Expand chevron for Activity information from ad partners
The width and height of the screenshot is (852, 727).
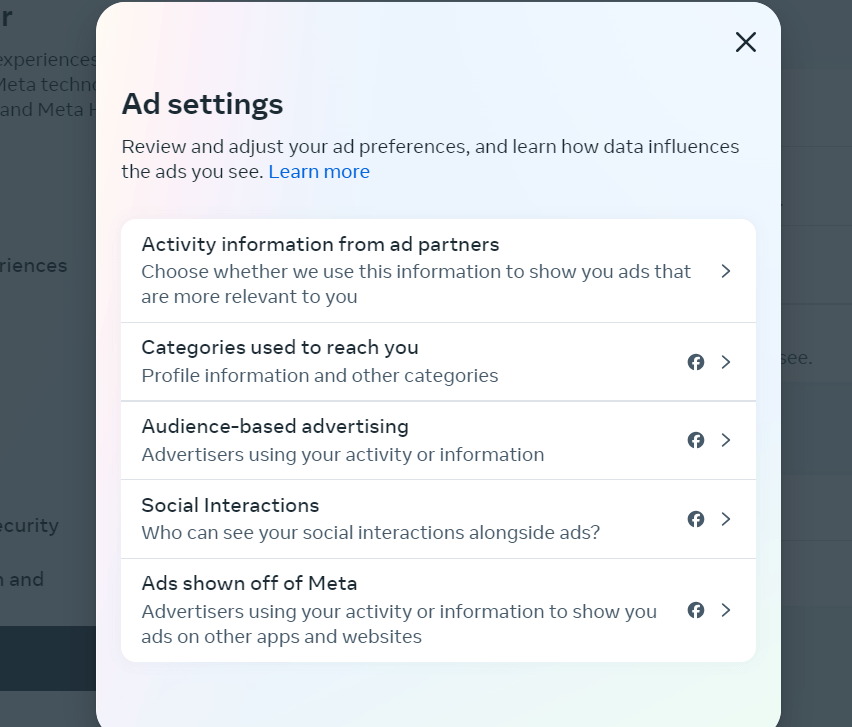coord(726,271)
